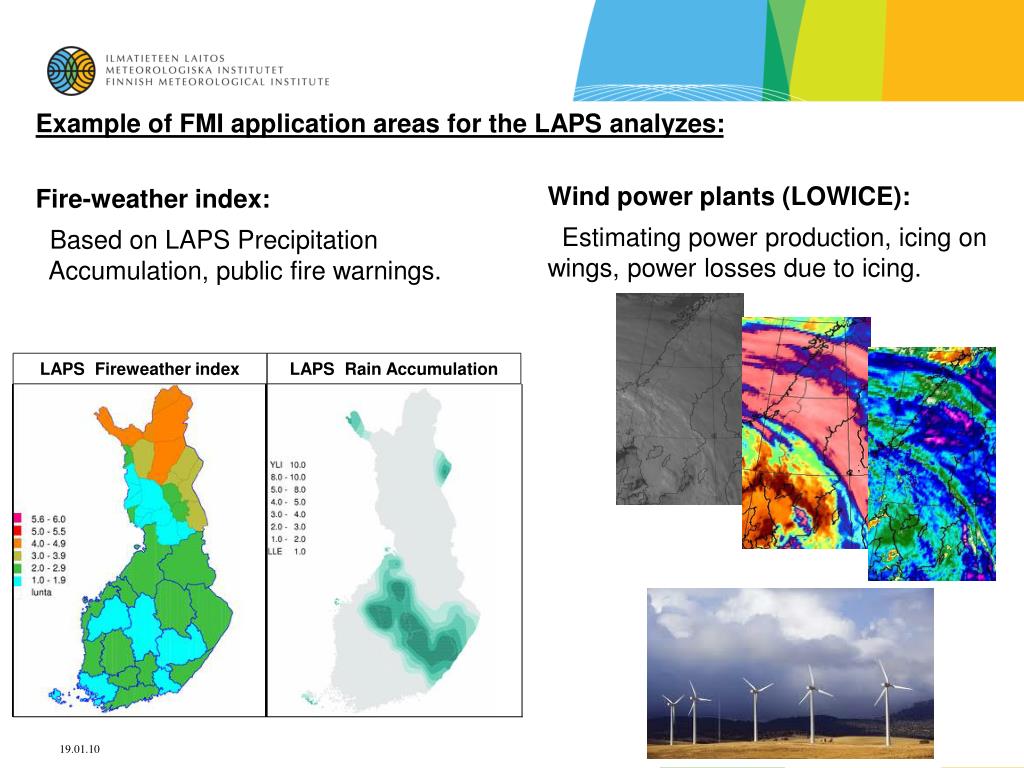The image size is (1024, 768).
Task: Click the '5.0 - 8.0' rain legend entry
Action: [x=287, y=490]
